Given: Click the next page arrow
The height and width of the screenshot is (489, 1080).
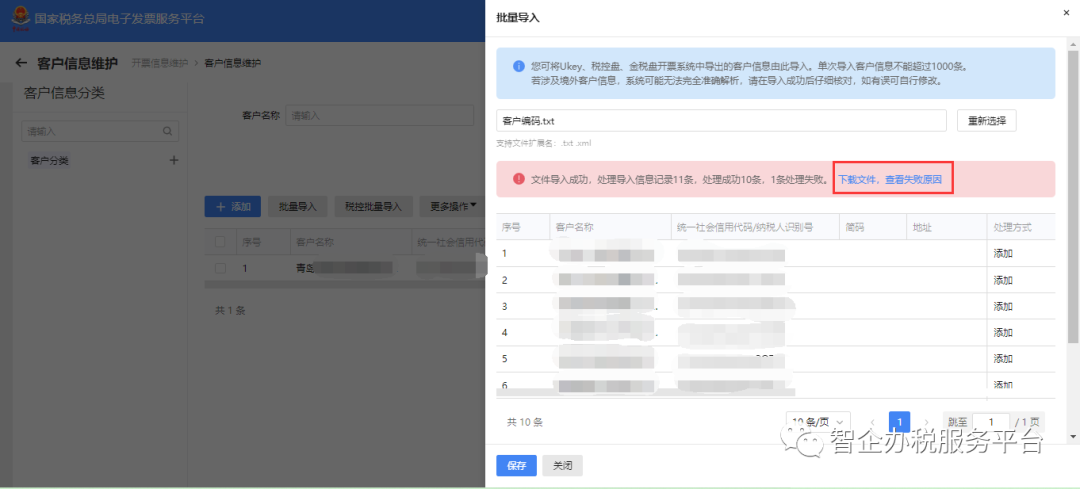Looking at the screenshot, I should 926,422.
